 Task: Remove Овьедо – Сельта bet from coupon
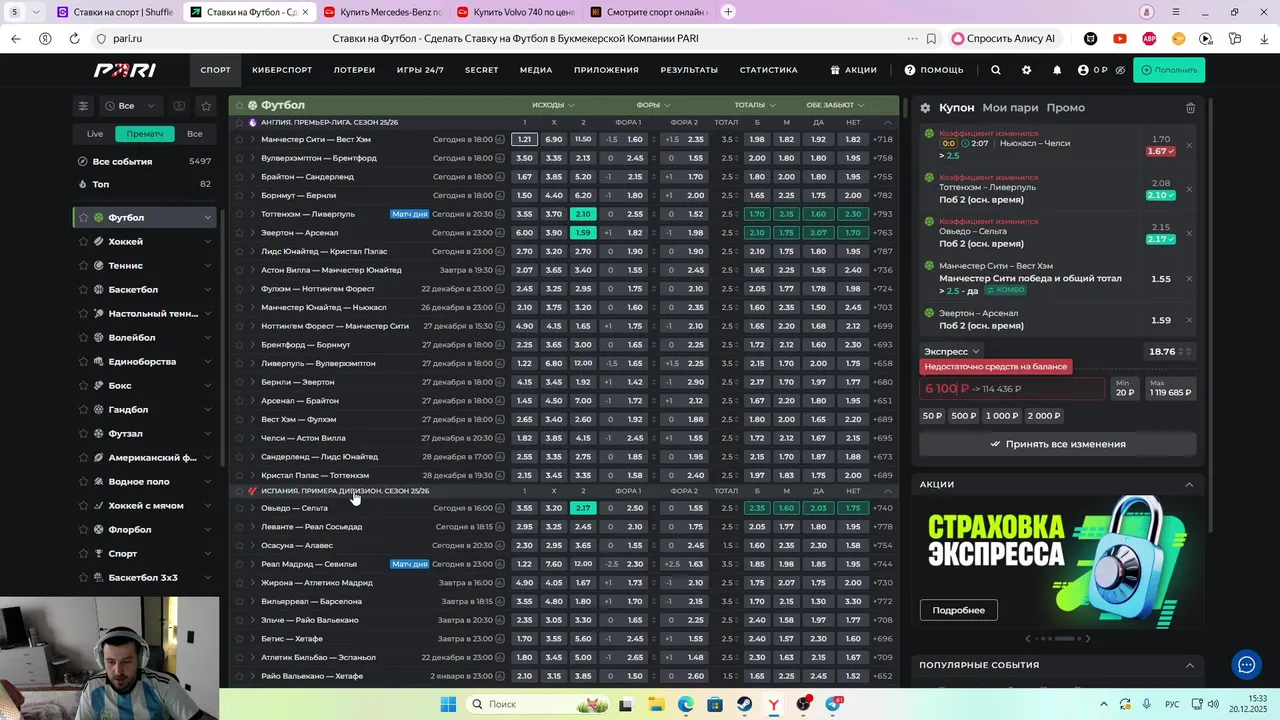click(1189, 233)
